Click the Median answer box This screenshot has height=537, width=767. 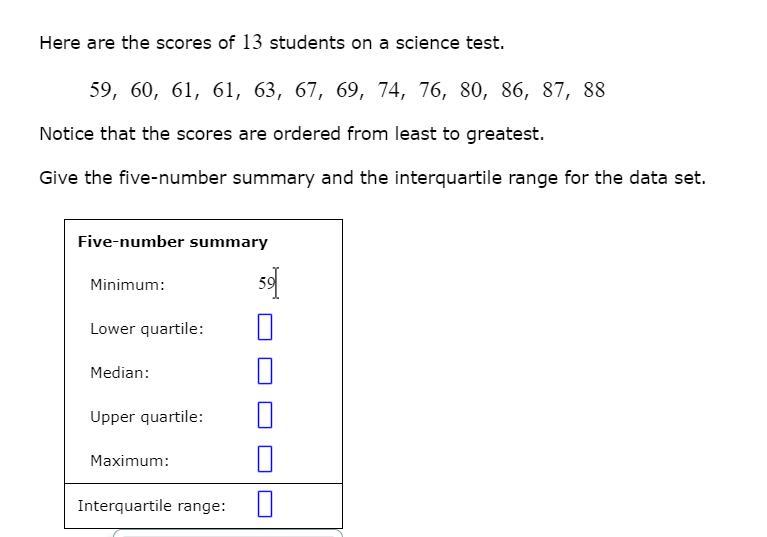265,371
